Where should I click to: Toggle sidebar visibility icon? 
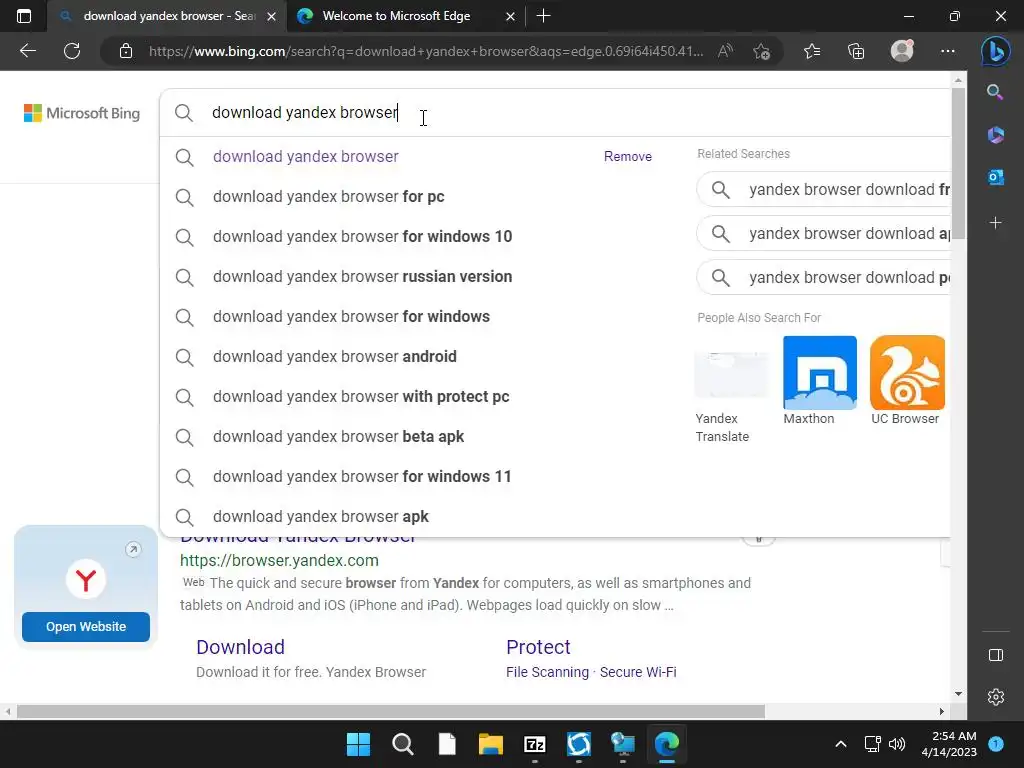coord(995,655)
